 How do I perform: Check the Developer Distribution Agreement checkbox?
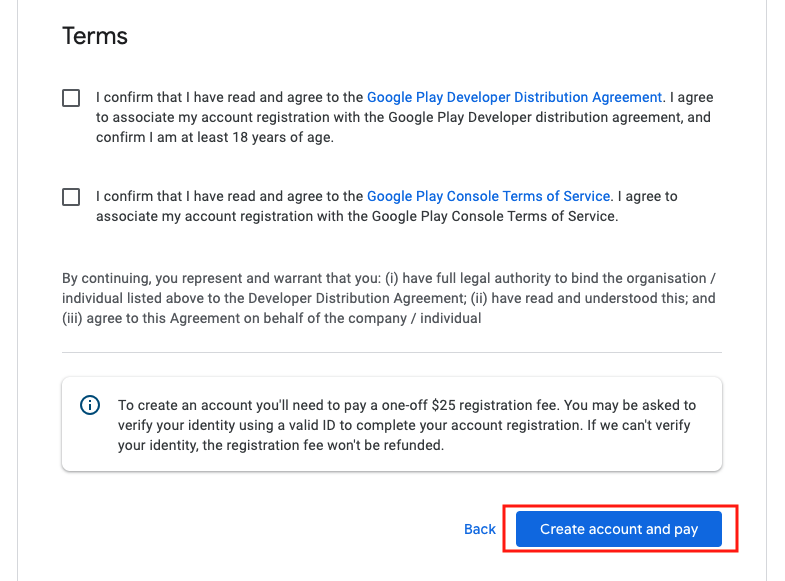71,98
